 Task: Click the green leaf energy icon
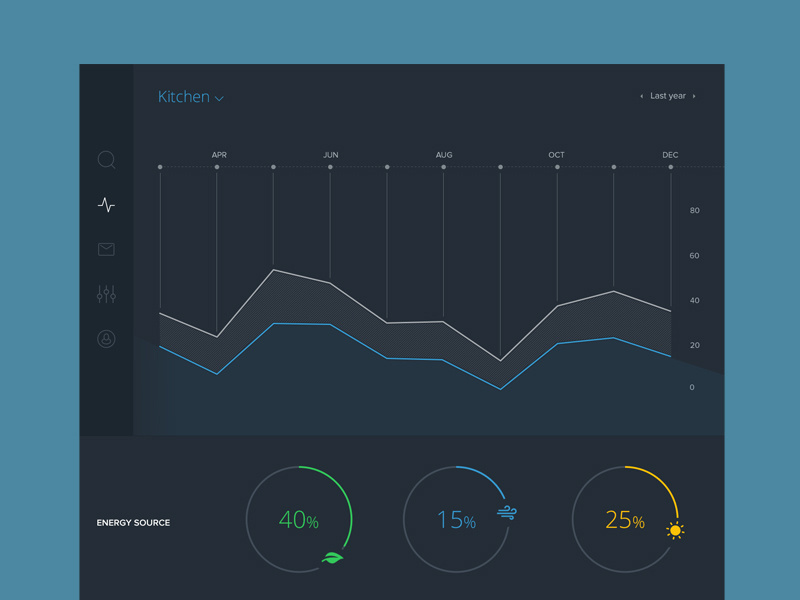point(332,558)
